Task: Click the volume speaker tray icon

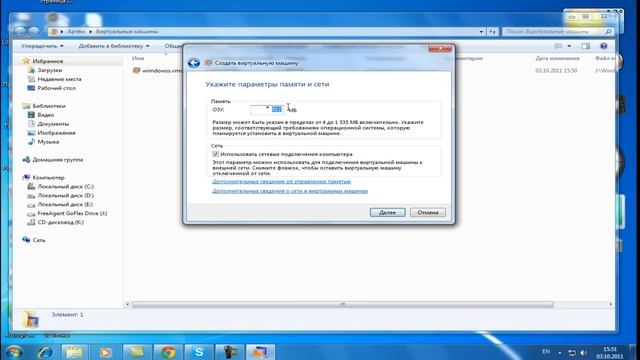Action: coord(584,352)
